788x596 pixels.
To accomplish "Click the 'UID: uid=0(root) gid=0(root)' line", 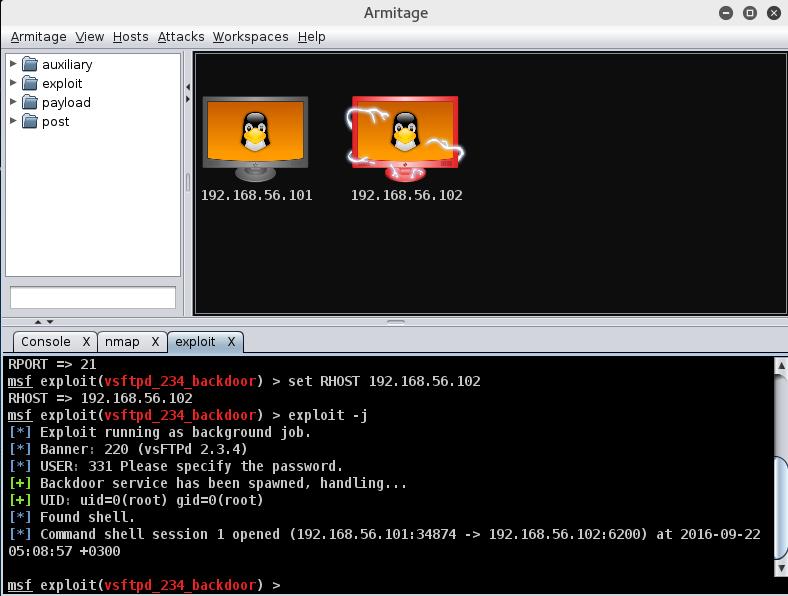I will click(x=136, y=501).
